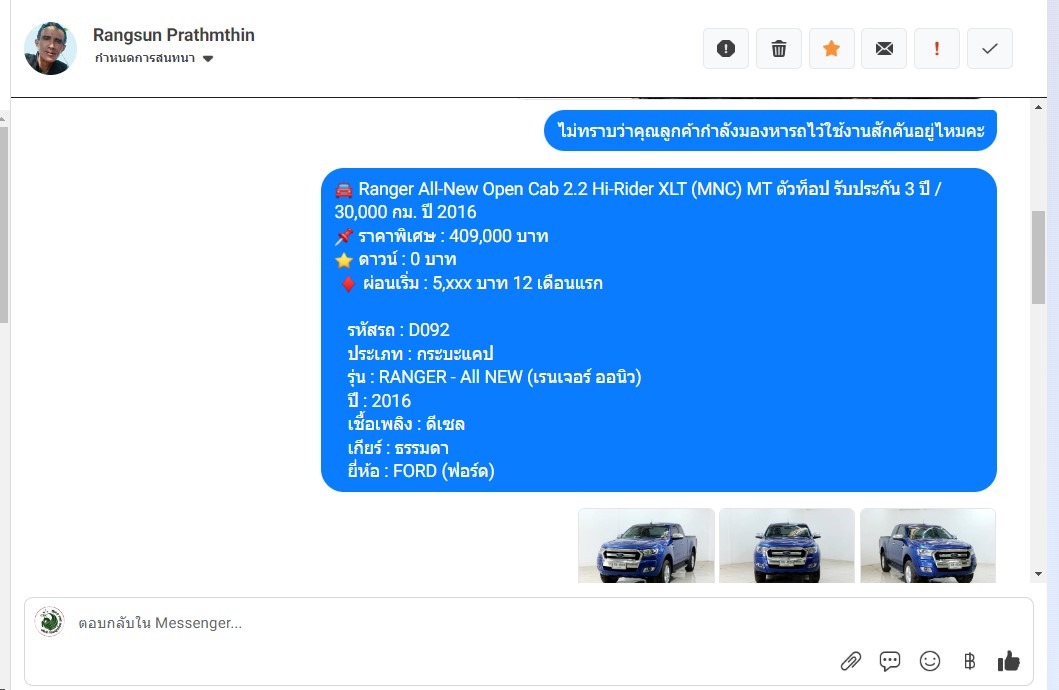
Task: Attach a file using the paperclip icon
Action: [x=850, y=661]
